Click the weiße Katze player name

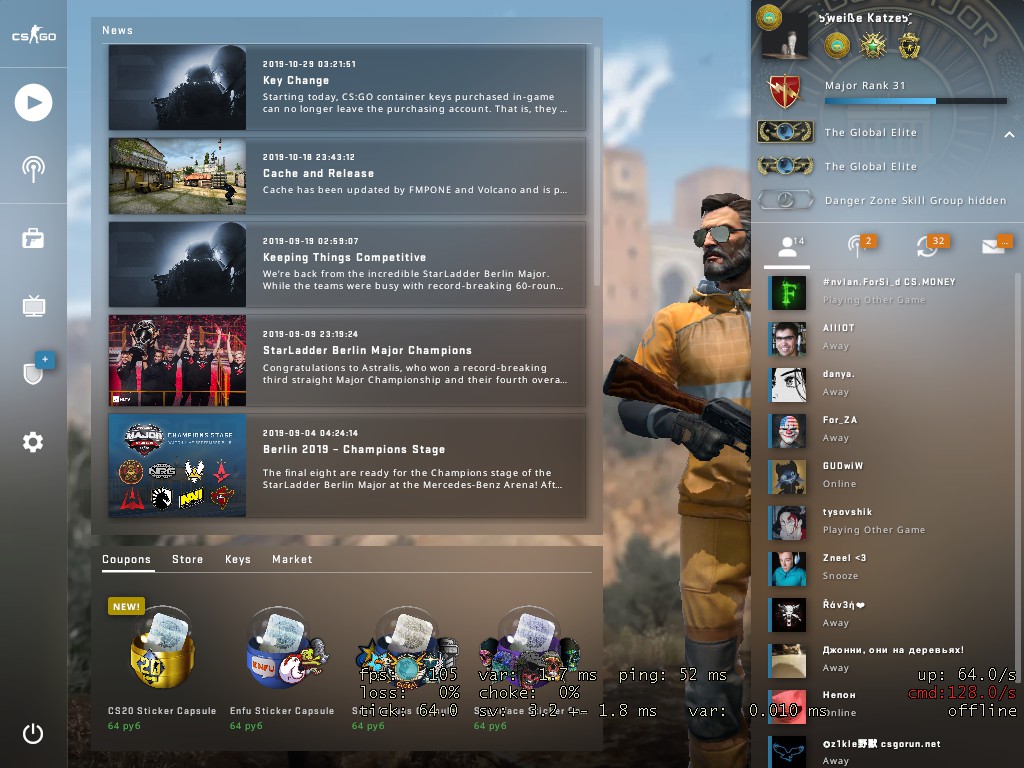pos(865,18)
